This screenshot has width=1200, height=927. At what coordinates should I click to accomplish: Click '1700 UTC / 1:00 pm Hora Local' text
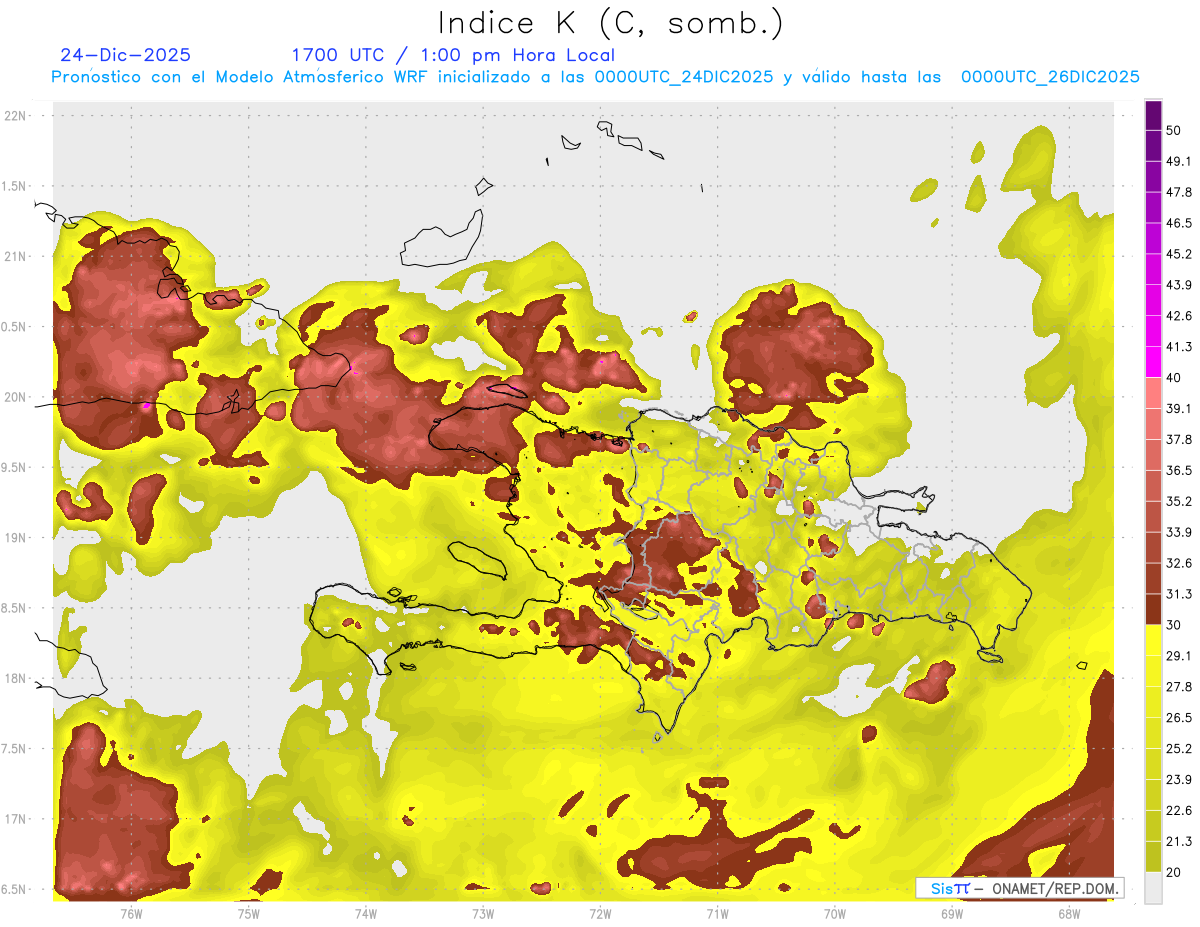453,55
